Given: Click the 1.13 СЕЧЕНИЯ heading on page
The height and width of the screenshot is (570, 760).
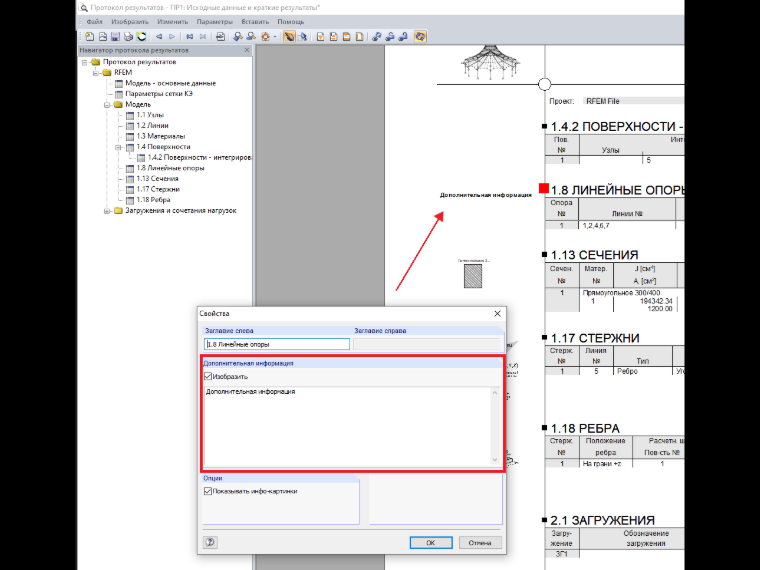Looking at the screenshot, I should [x=594, y=255].
